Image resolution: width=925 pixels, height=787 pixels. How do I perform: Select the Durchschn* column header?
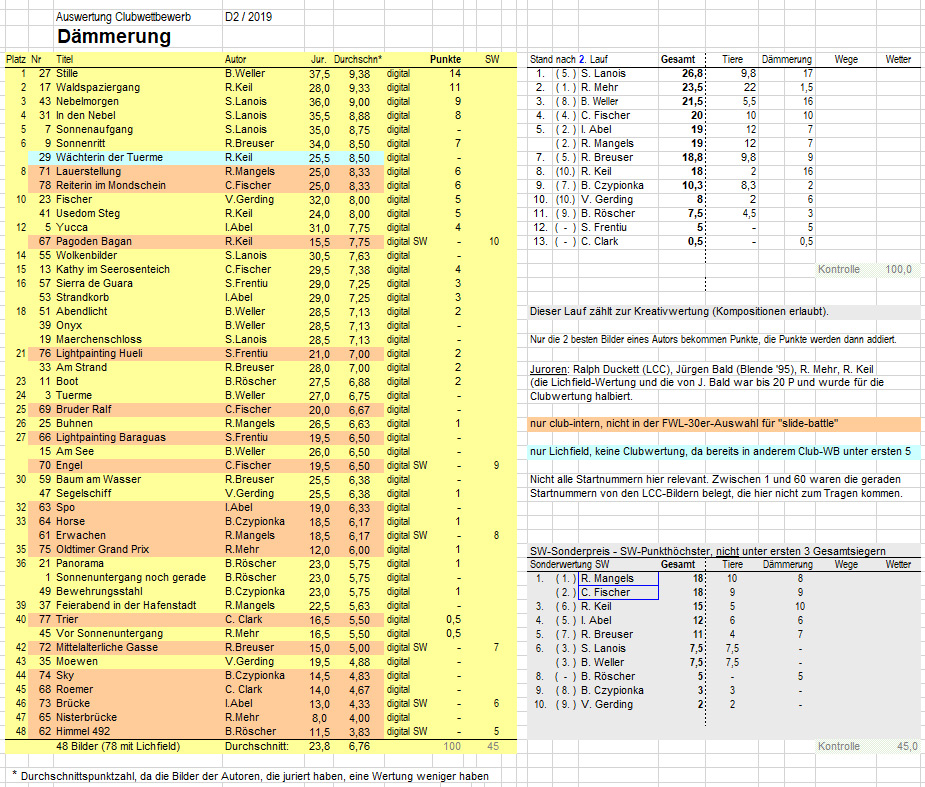[358, 60]
